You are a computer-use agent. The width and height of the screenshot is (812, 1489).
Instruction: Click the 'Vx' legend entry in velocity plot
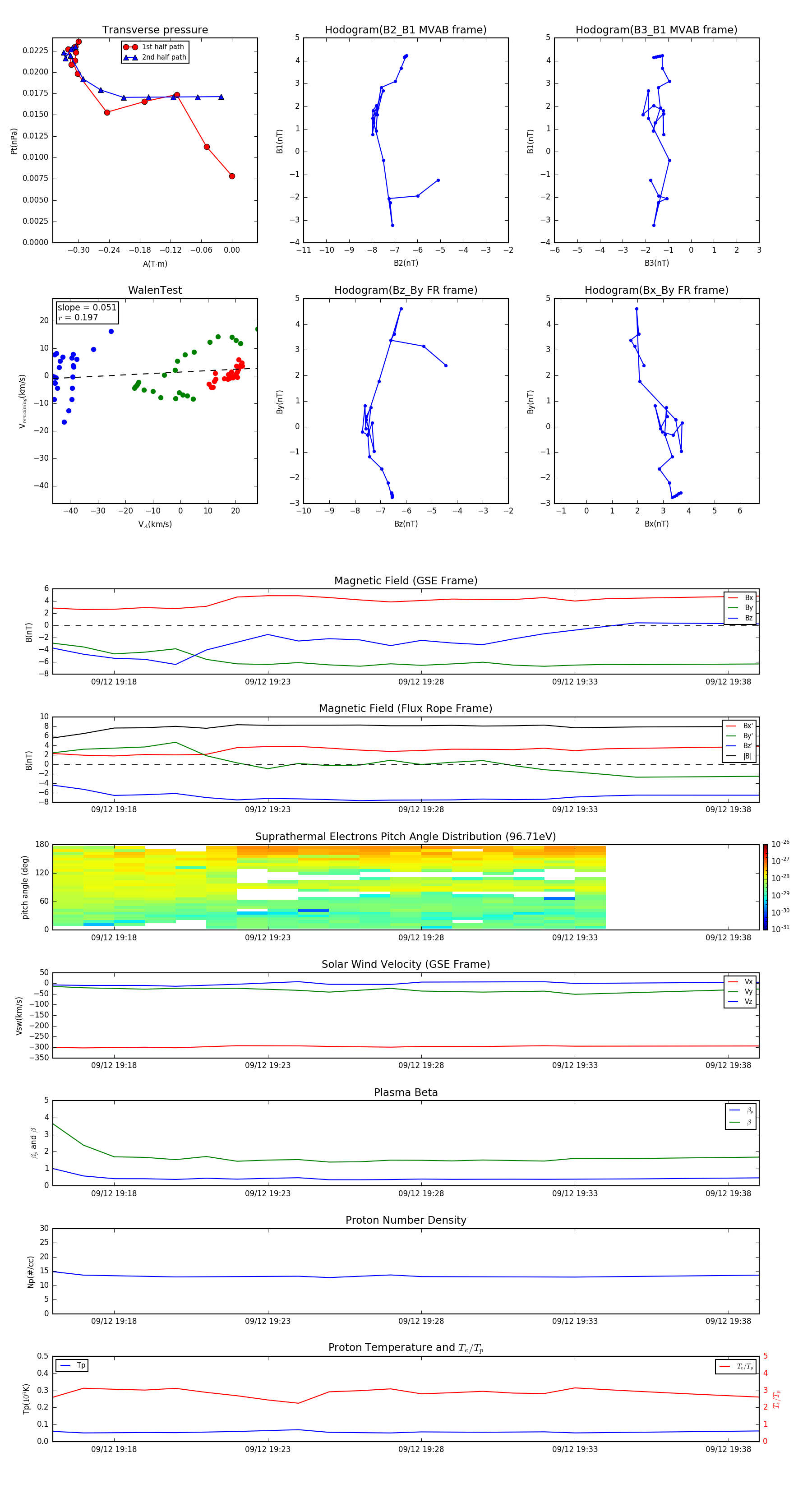pos(740,981)
